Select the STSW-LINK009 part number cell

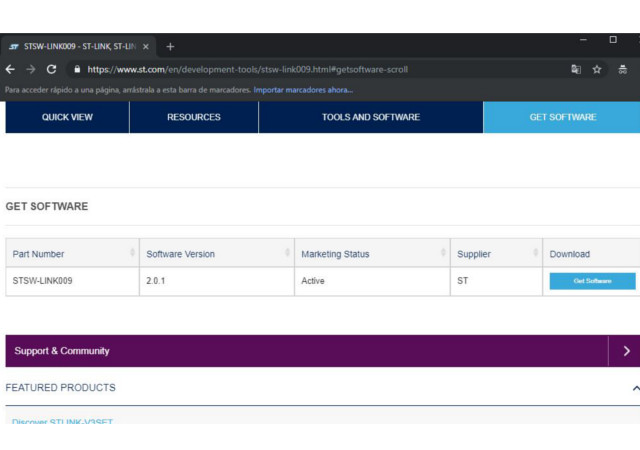pyautogui.click(x=73, y=281)
